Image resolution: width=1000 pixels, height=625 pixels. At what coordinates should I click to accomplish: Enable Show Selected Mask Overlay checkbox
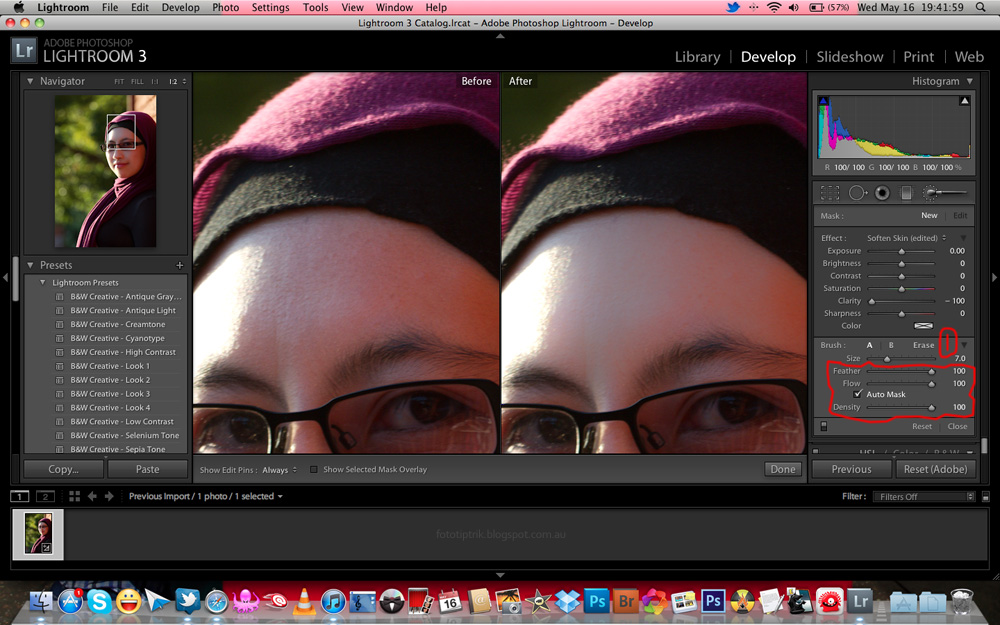click(x=314, y=469)
